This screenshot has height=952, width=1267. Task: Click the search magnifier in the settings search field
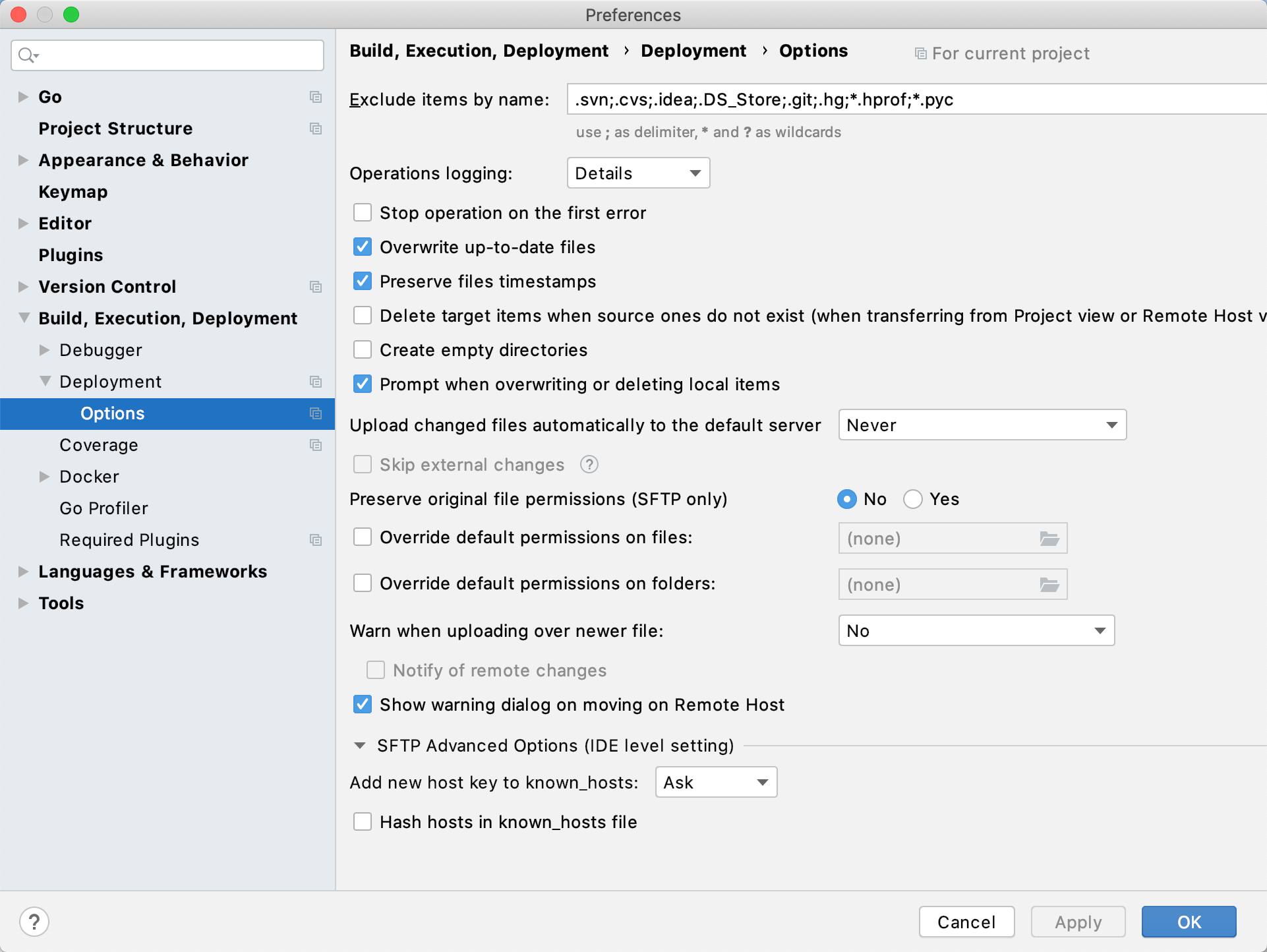(26, 55)
